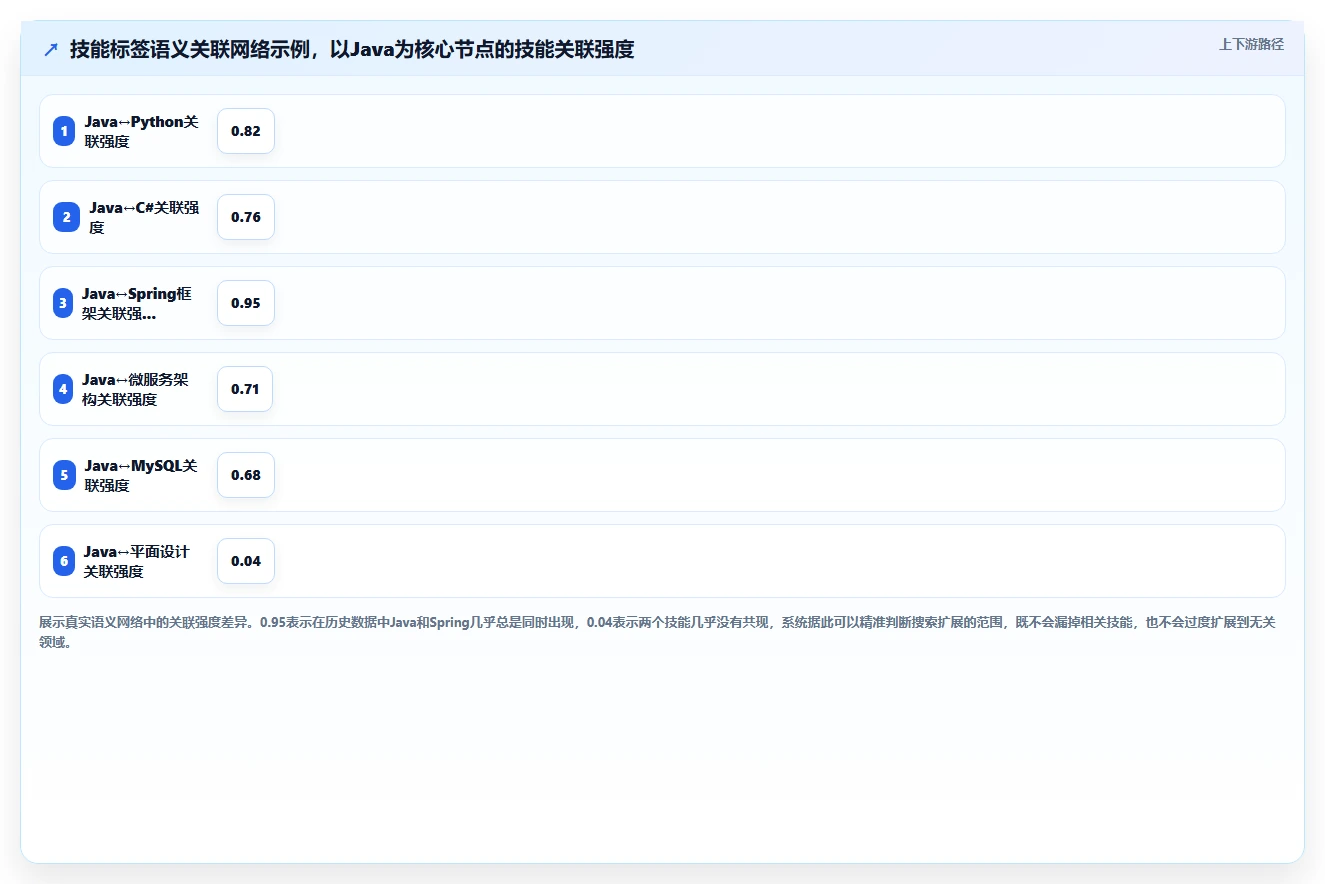Click the truncated Java↔Spring框架 label
This screenshot has width=1325, height=884.
coord(137,303)
